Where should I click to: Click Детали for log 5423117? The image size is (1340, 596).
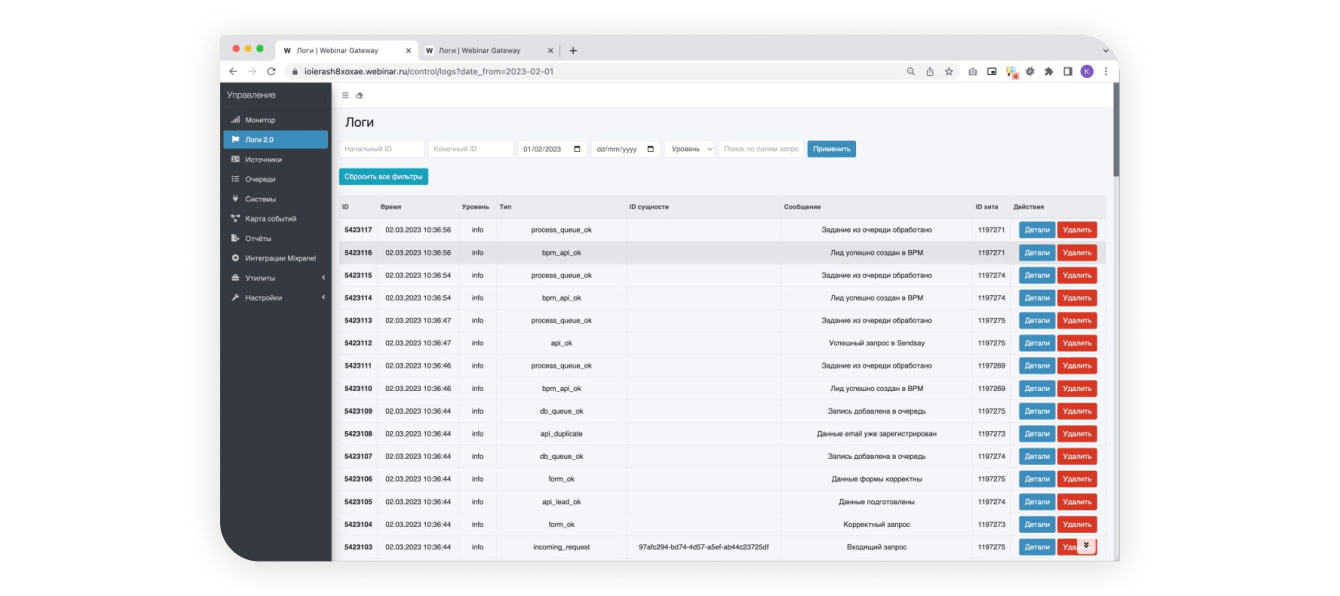pos(1037,230)
